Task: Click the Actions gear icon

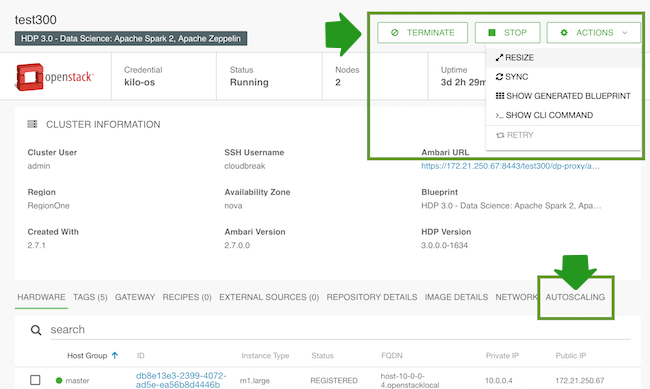Action: point(564,32)
